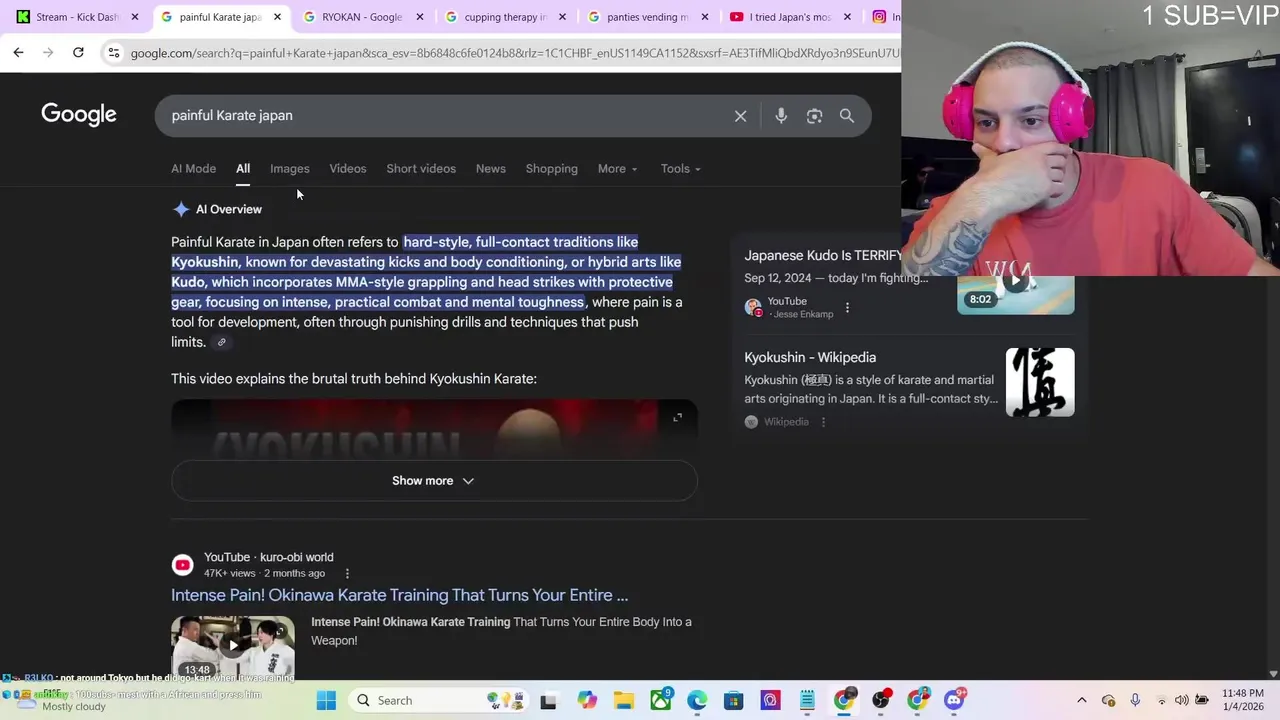Open Microsoft Edge from the taskbar

(x=697, y=700)
